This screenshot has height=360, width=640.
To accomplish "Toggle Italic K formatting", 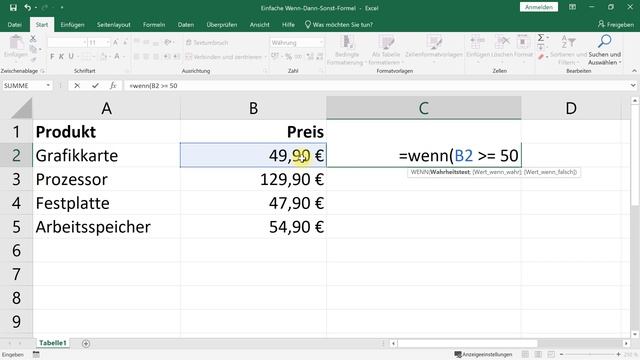I will [x=61, y=56].
